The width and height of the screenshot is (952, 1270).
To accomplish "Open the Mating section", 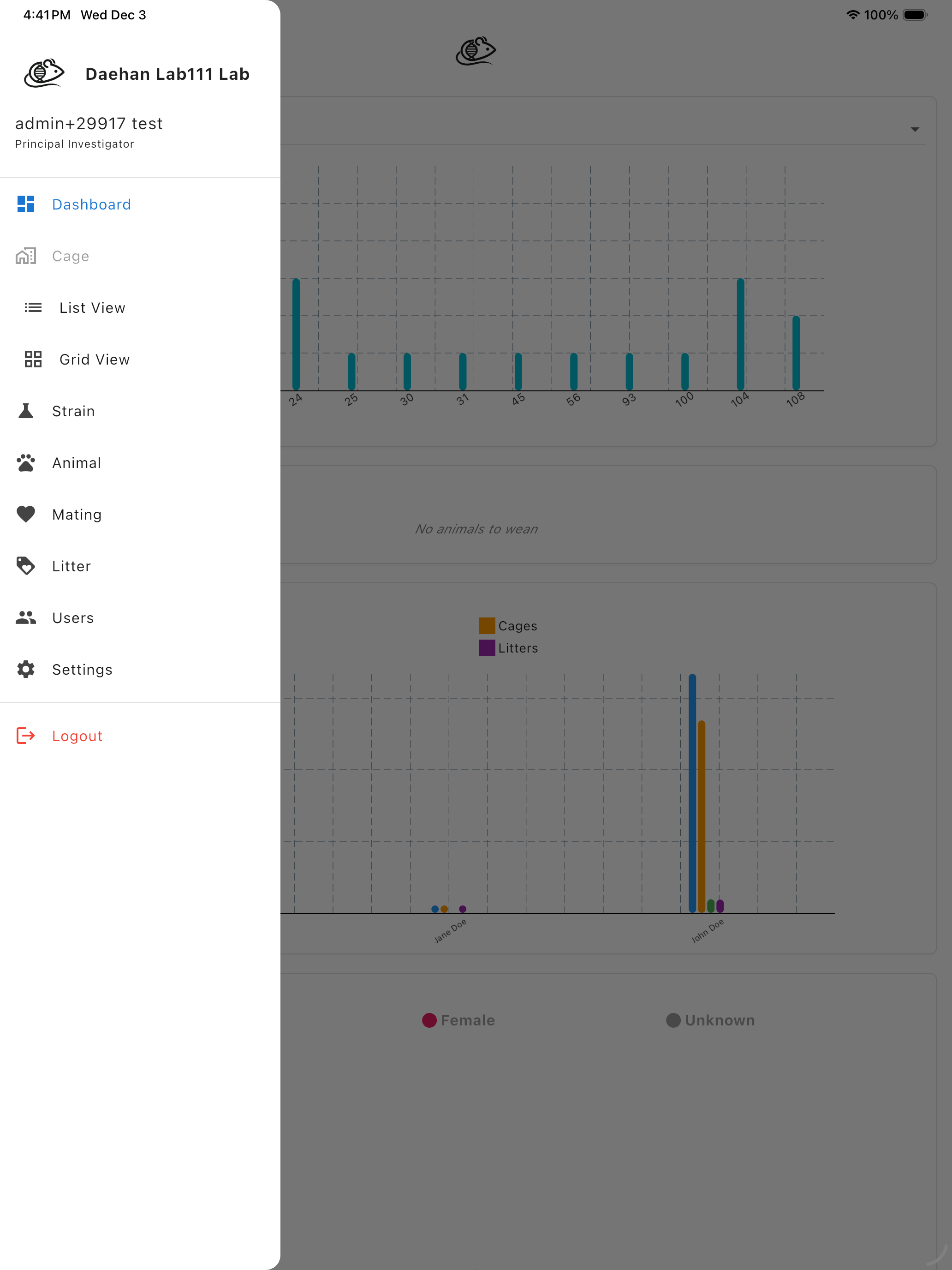I will [x=140, y=514].
